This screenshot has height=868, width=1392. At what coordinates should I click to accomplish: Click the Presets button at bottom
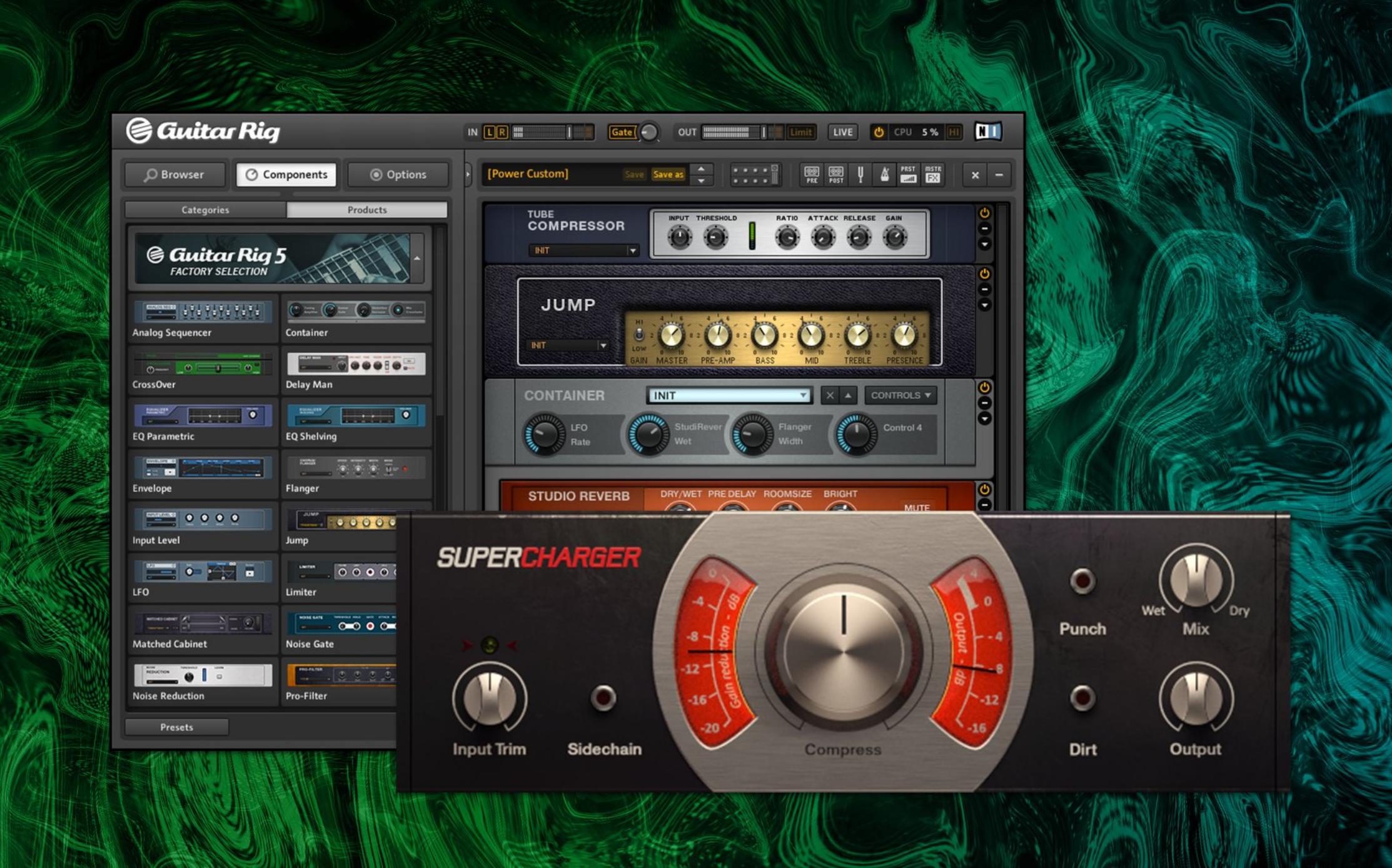coord(176,727)
